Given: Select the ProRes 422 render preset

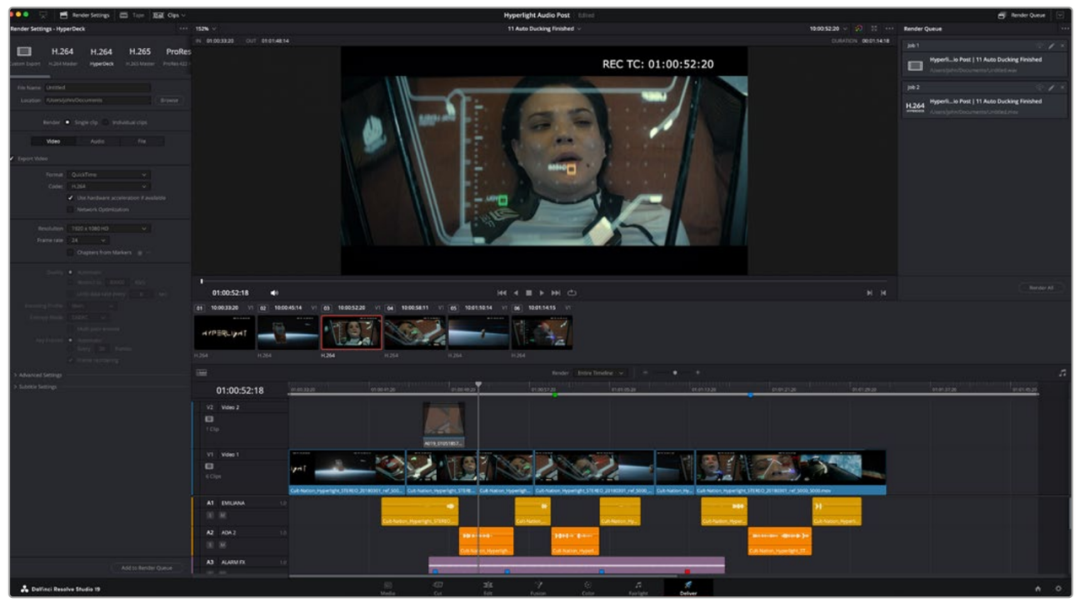Looking at the screenshot, I should pyautogui.click(x=177, y=56).
